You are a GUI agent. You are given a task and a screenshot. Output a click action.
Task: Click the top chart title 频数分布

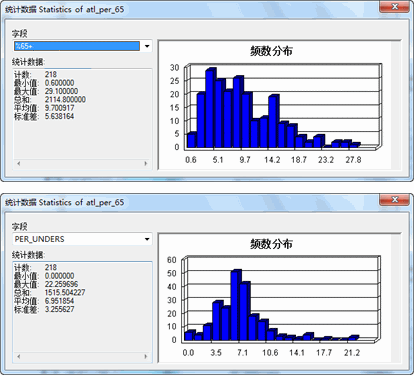tap(271, 51)
